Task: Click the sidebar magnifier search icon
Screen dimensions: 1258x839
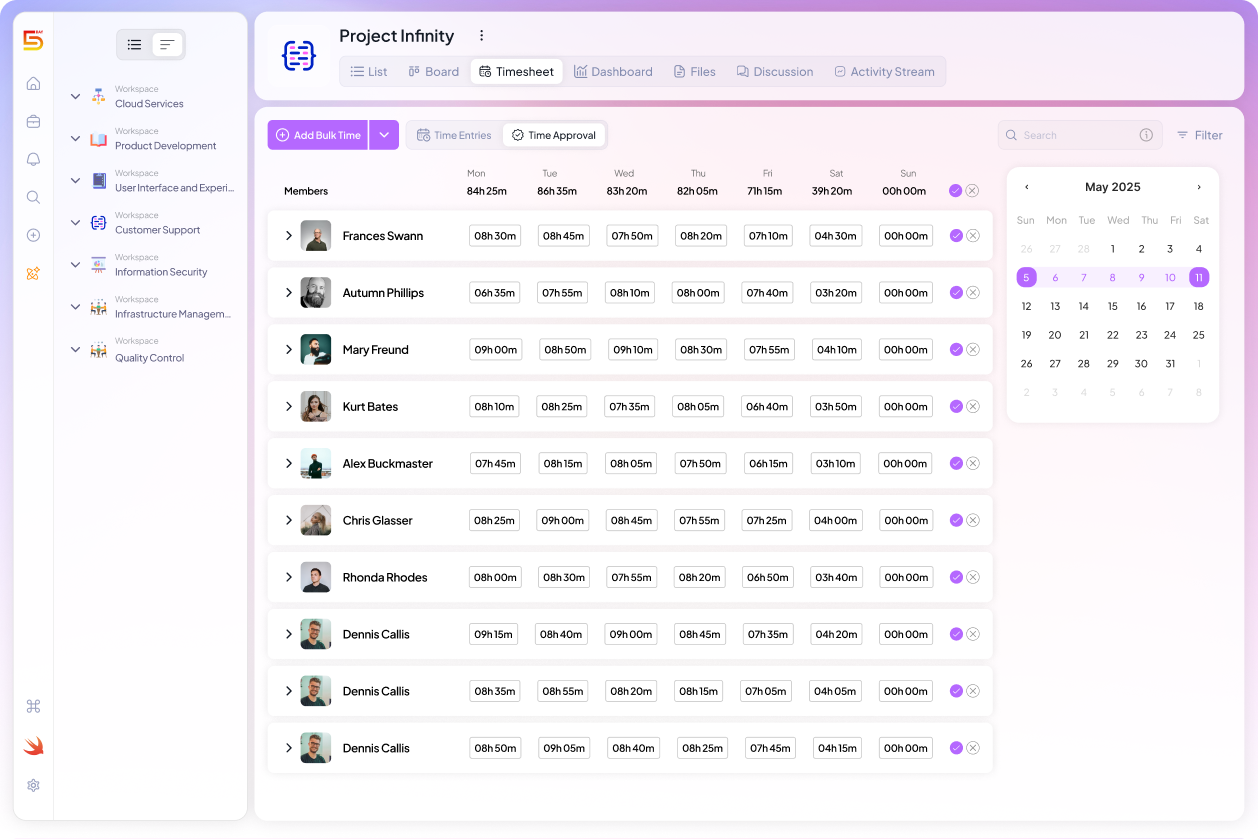Action: [33, 198]
